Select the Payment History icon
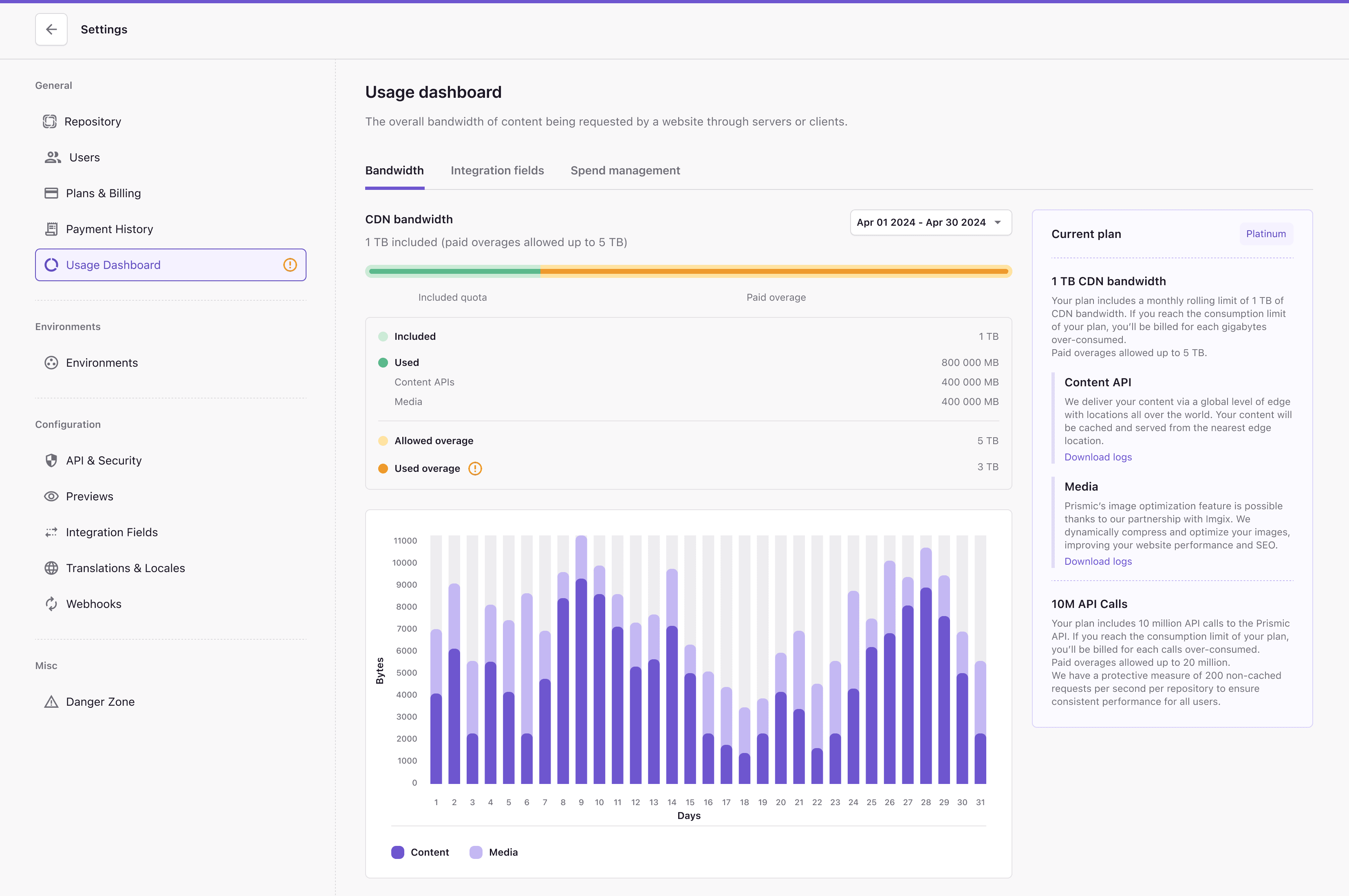Viewport: 1349px width, 896px height. (51, 229)
